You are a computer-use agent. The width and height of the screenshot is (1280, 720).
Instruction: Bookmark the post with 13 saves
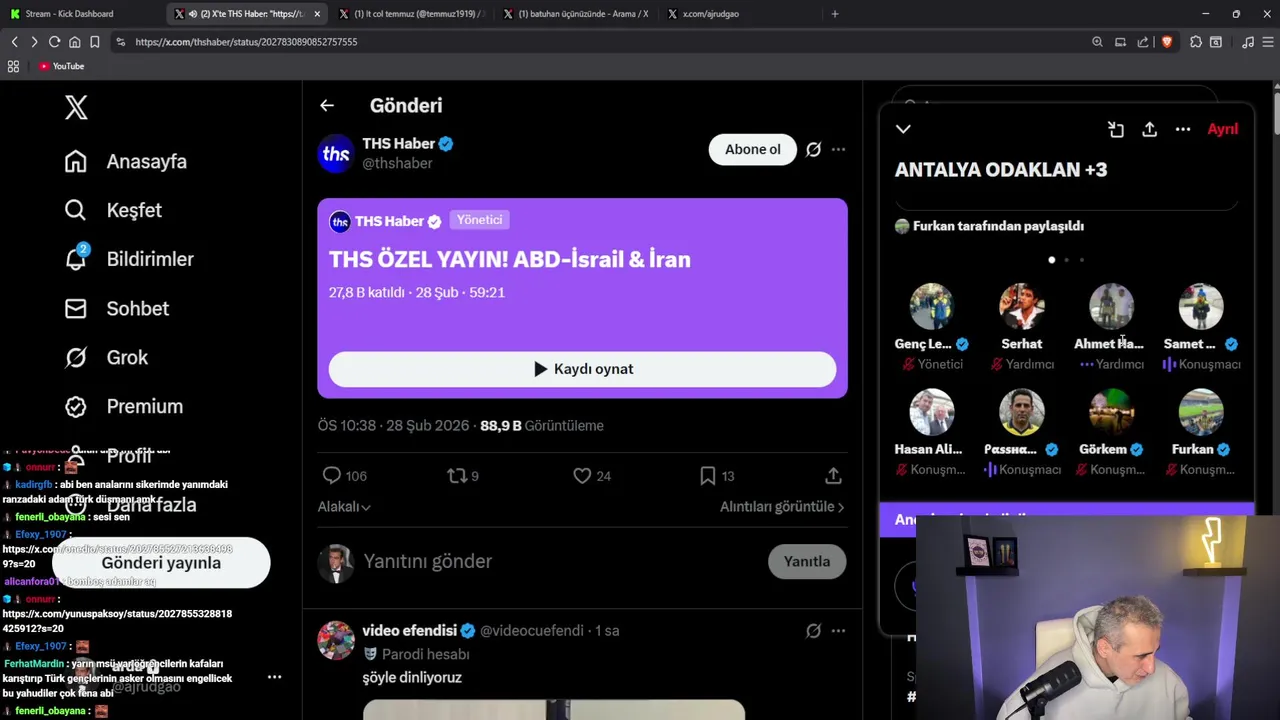point(707,476)
